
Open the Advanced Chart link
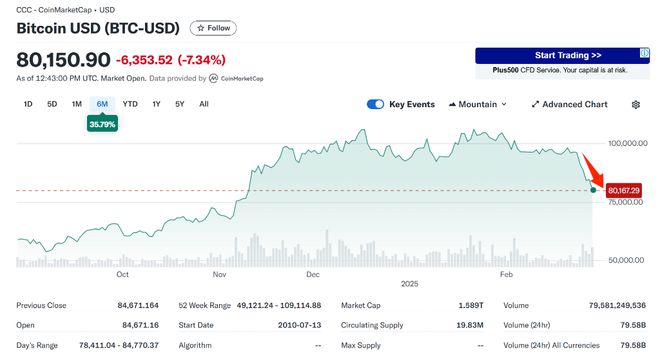coord(570,104)
